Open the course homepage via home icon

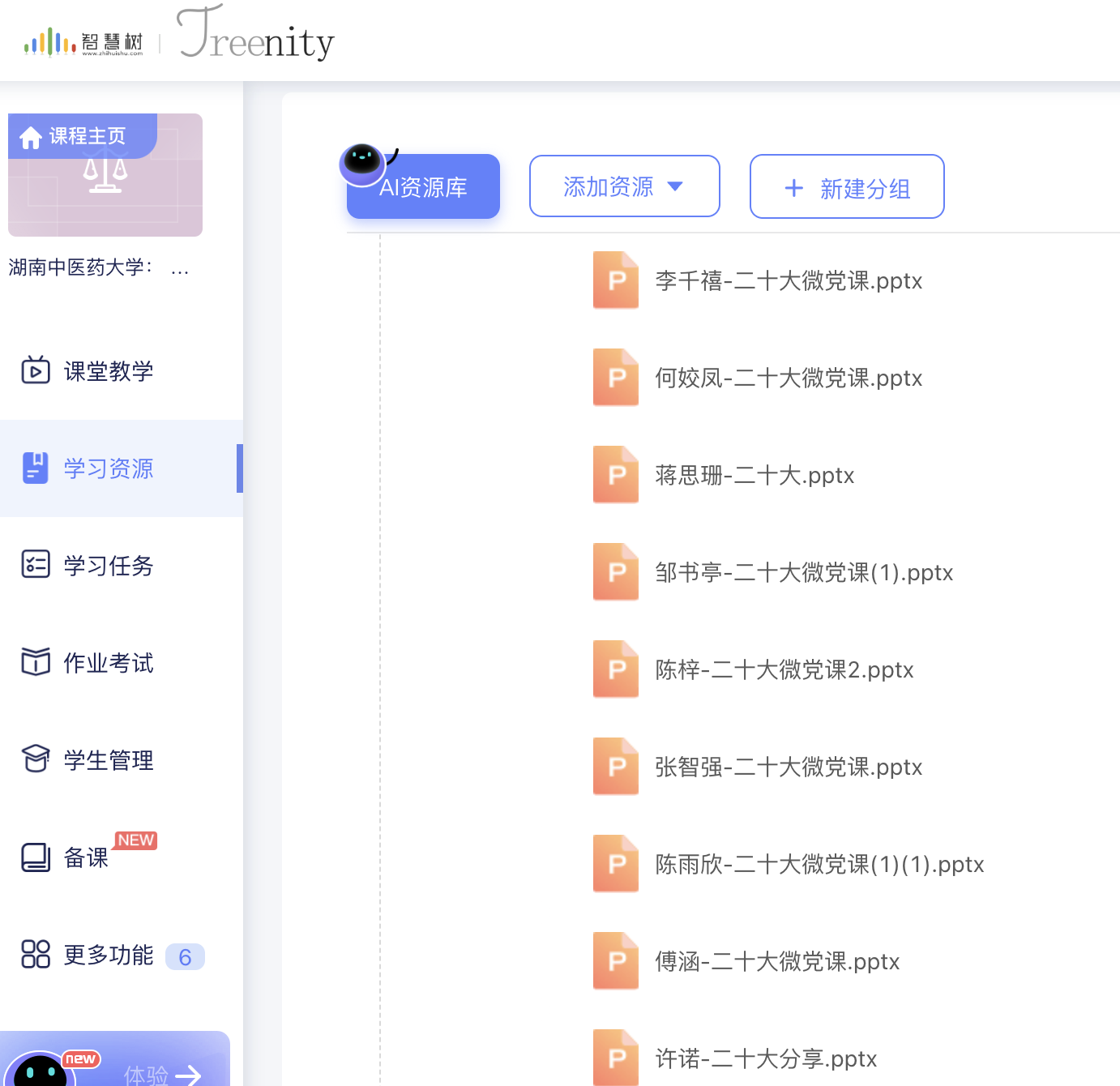pos(31,138)
